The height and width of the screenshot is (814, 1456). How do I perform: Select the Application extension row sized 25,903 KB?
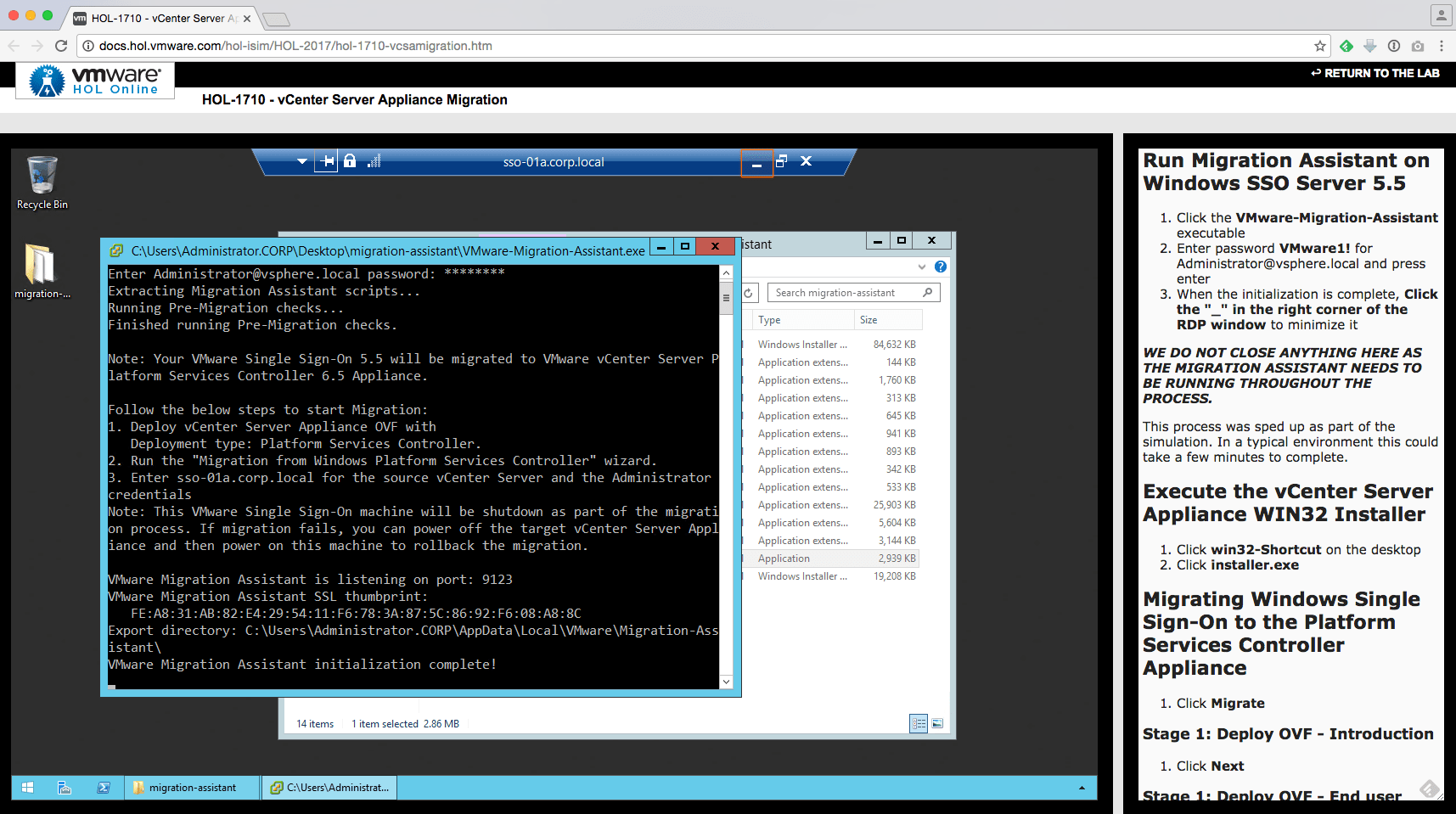(830, 505)
